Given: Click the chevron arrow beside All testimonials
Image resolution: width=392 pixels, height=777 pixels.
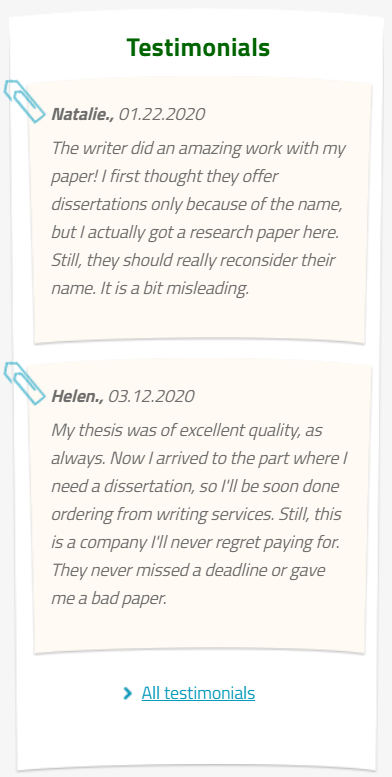Looking at the screenshot, I should coord(127,693).
